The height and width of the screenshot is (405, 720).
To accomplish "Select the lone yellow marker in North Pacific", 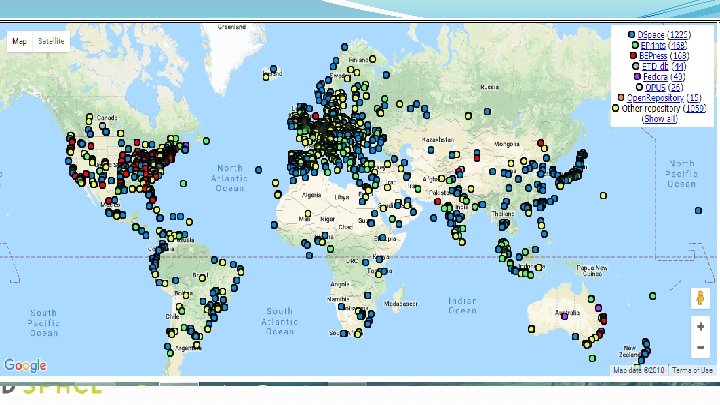I will click(x=603, y=196).
